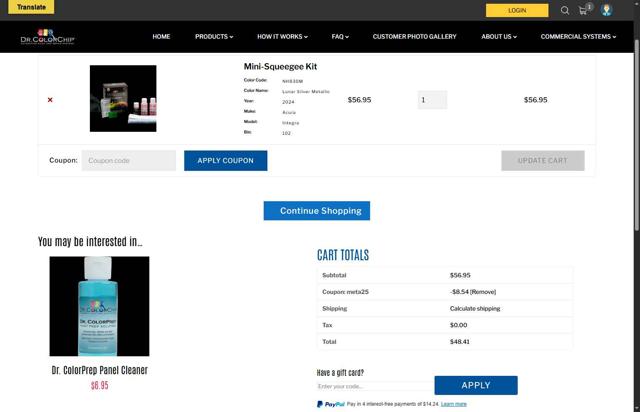The height and width of the screenshot is (412, 640).
Task: Click the APPLY COUPON button
Action: tap(225, 160)
